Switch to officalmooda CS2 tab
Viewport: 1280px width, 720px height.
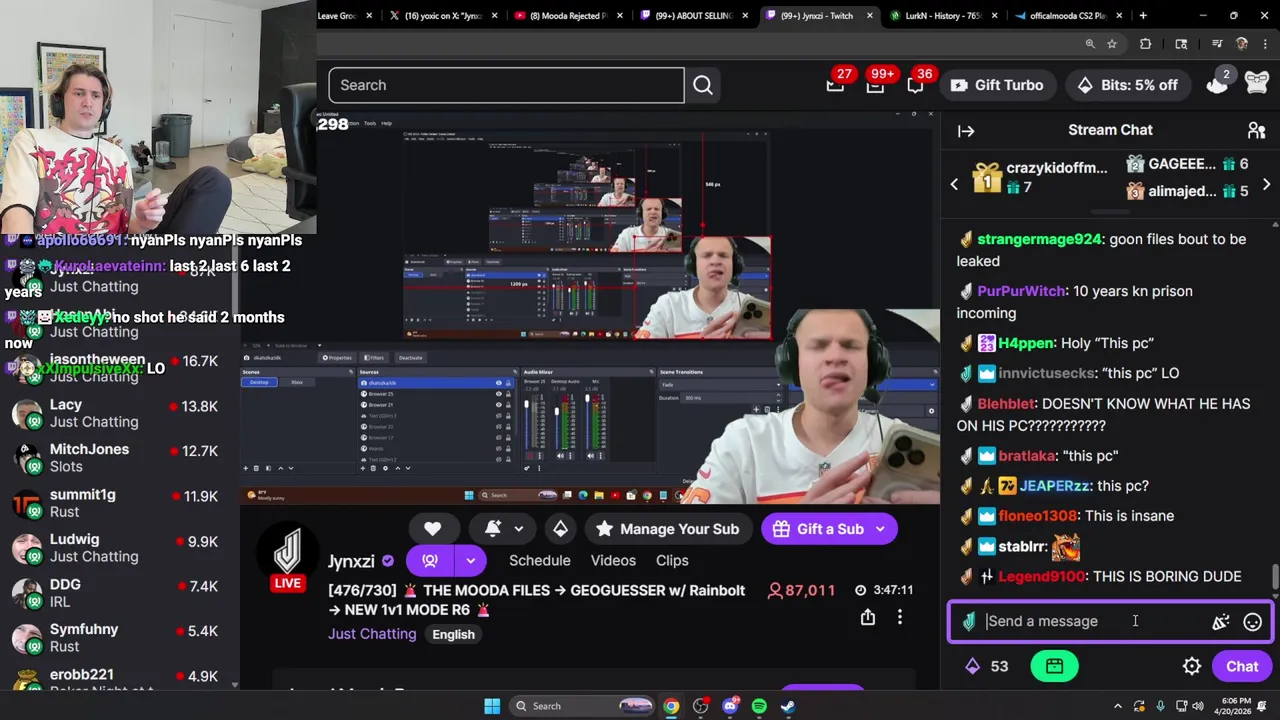(x=1068, y=16)
